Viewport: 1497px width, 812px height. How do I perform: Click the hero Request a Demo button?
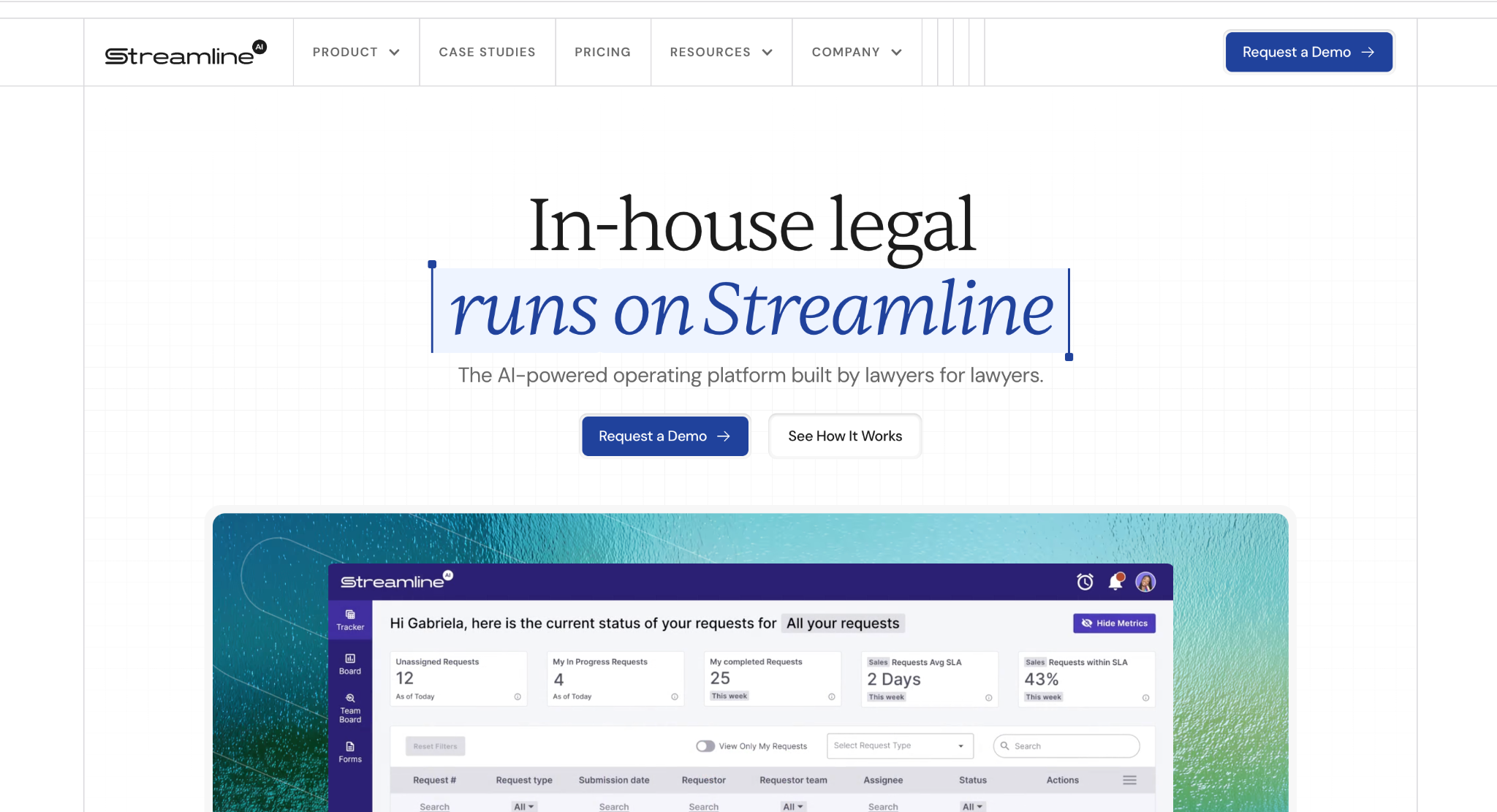point(664,436)
